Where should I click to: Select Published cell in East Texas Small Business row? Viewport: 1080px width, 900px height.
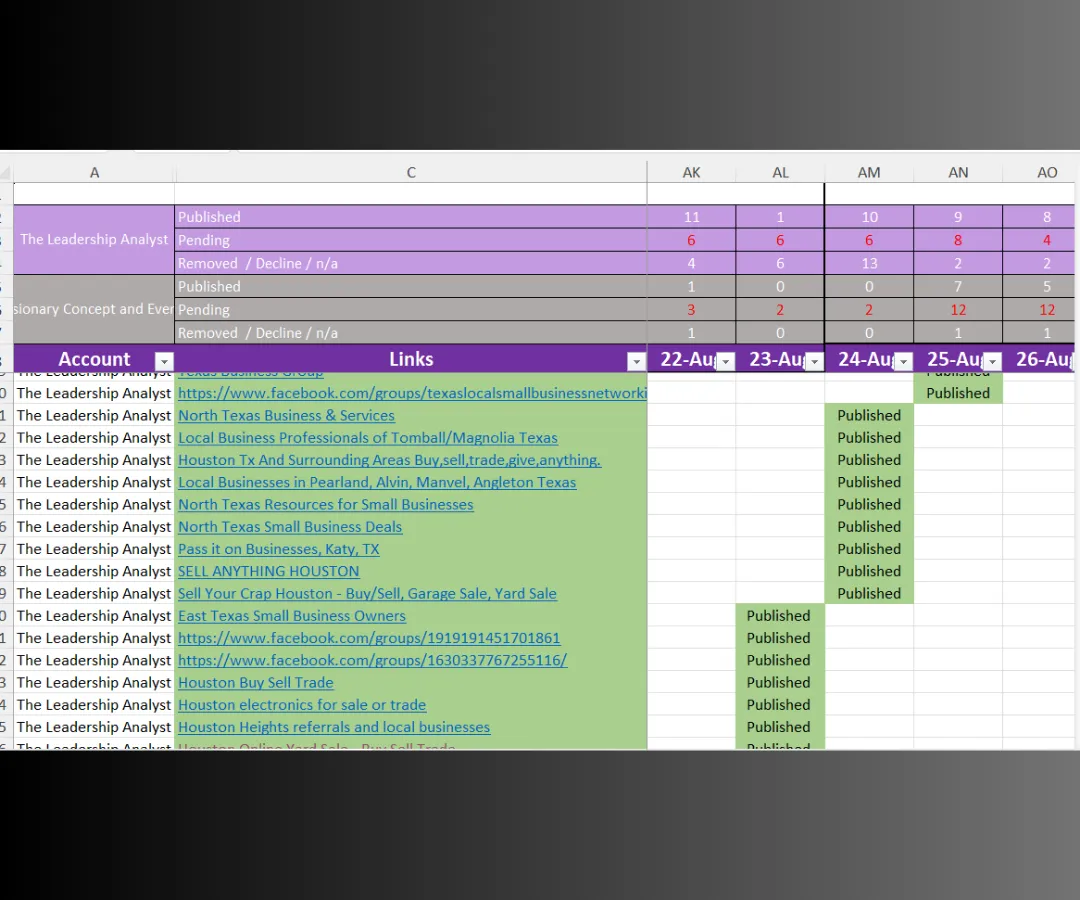pos(780,616)
